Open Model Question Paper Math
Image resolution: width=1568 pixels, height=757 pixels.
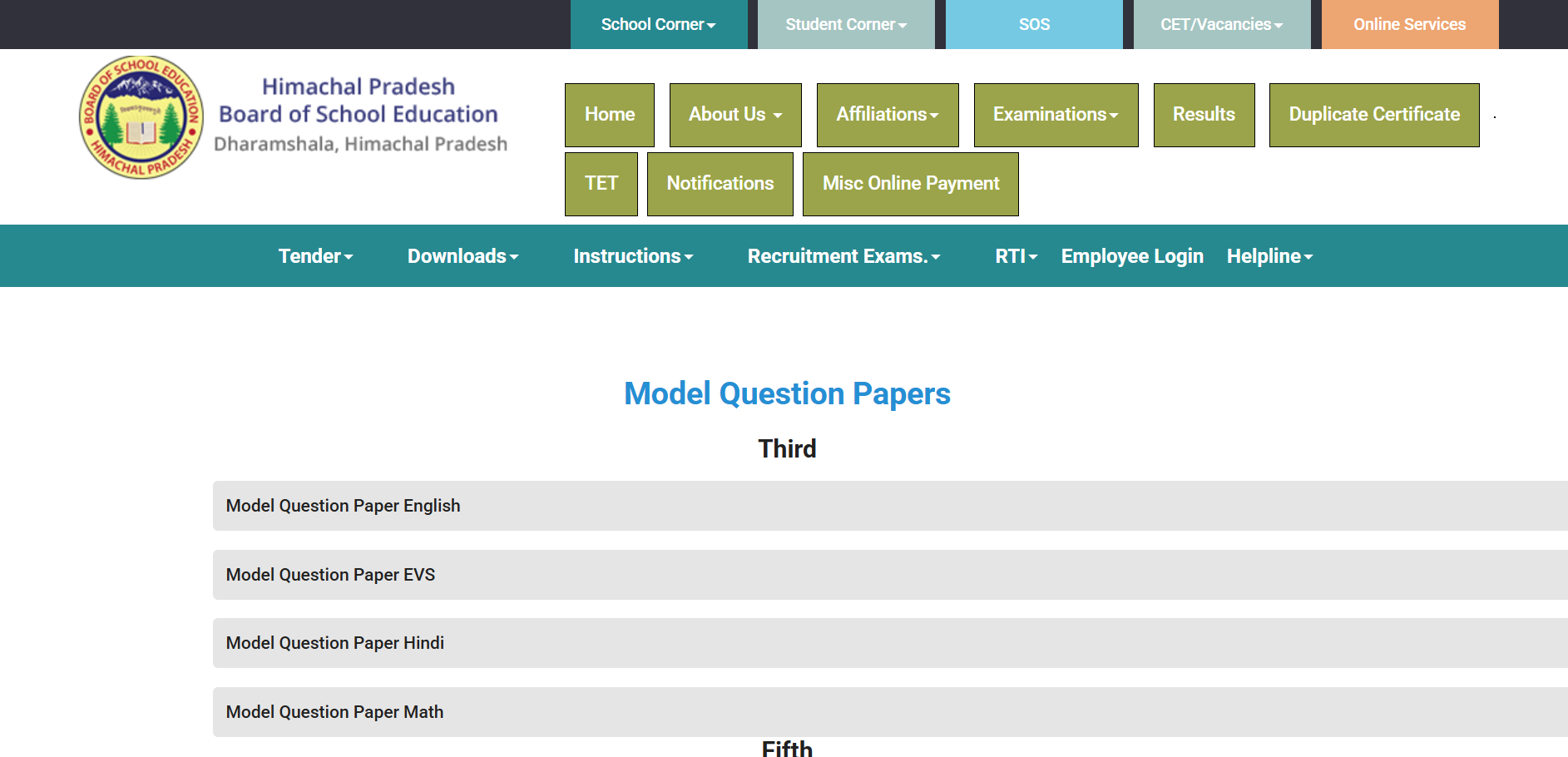click(x=890, y=712)
